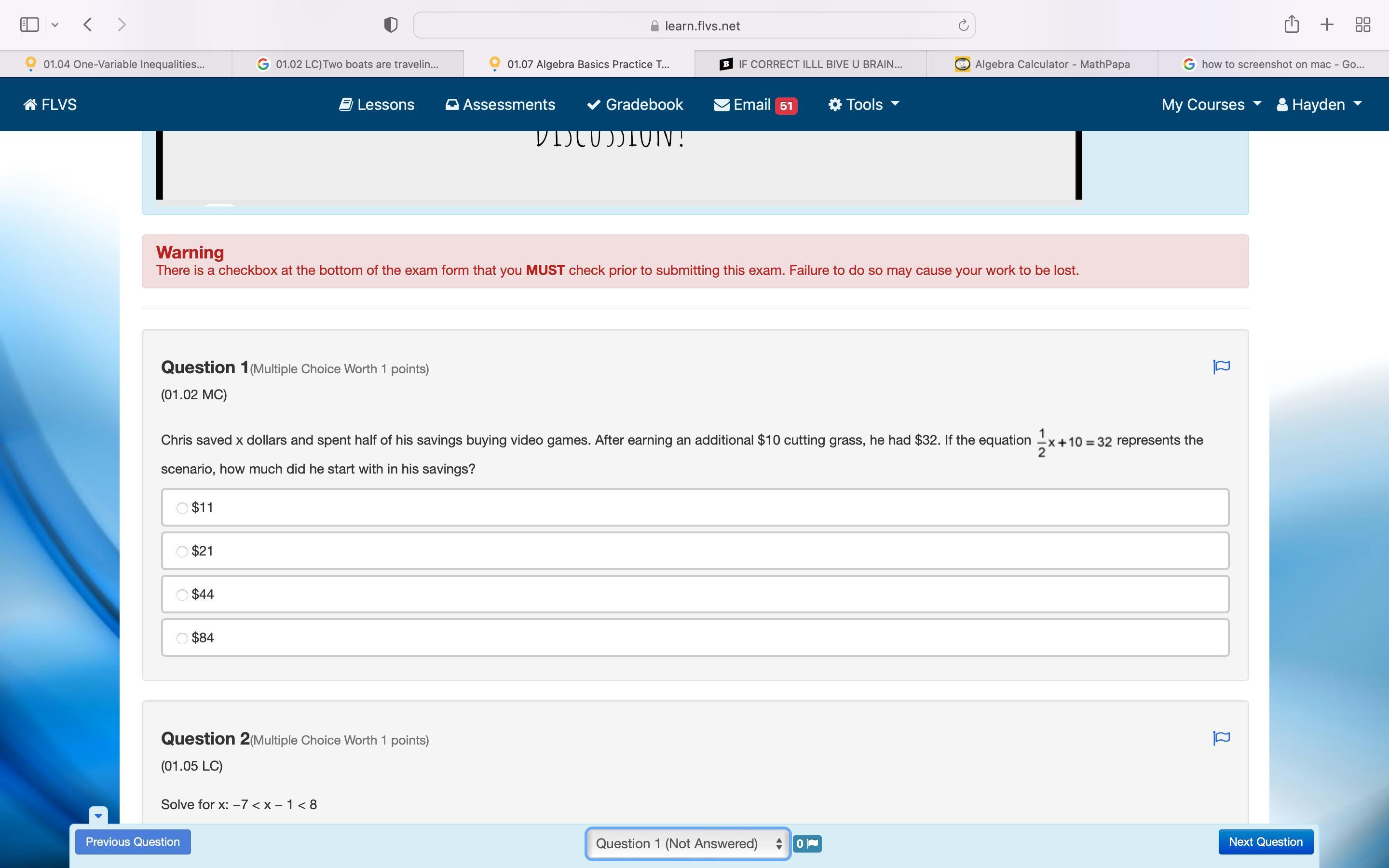This screenshot has height=868, width=1389.
Task: Click the flagged questions counter icon
Action: tap(807, 843)
